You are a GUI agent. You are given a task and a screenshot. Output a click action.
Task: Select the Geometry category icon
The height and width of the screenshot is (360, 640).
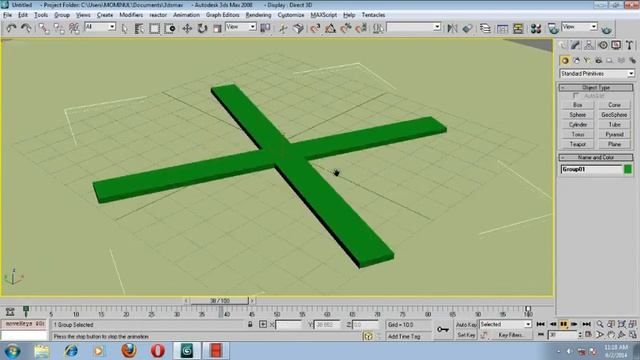coord(565,61)
